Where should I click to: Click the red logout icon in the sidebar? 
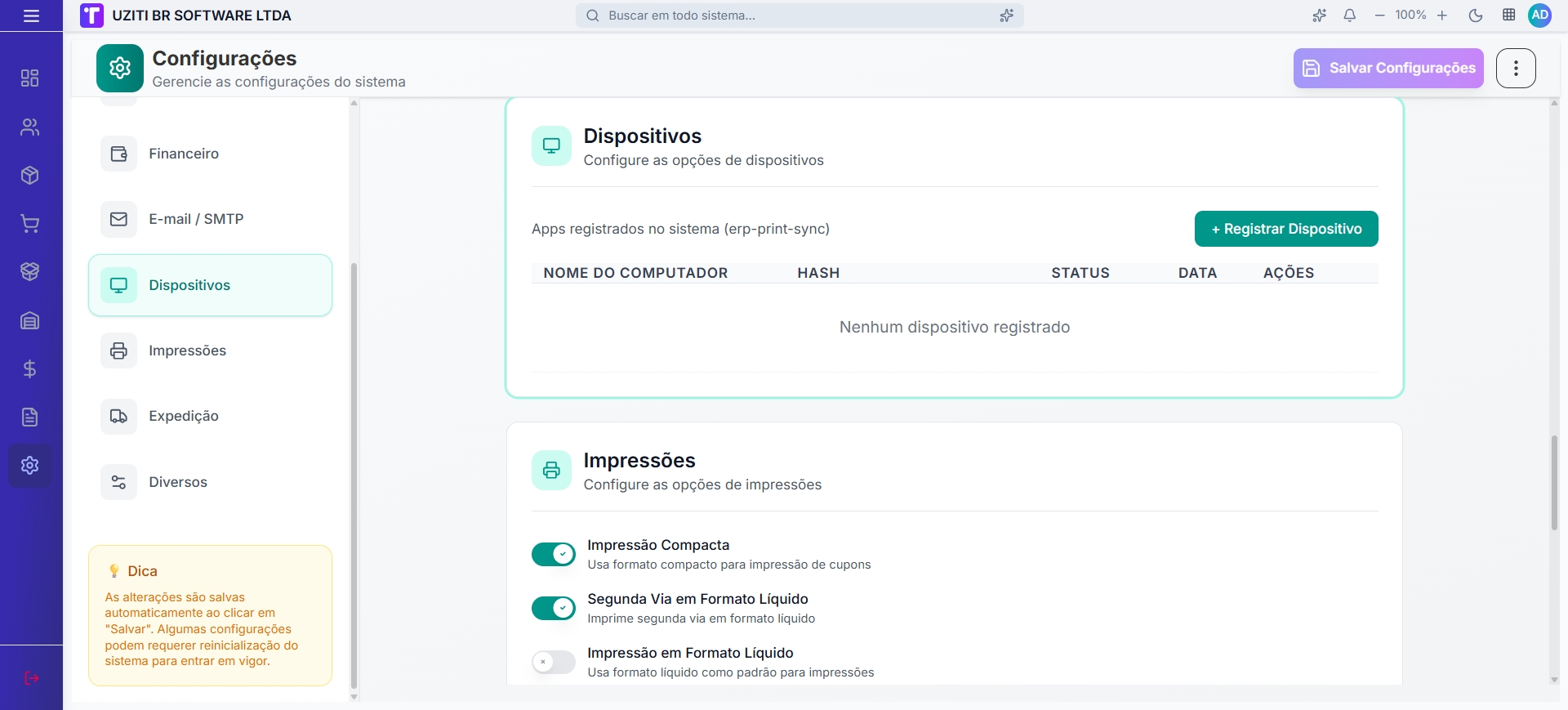pyautogui.click(x=31, y=678)
